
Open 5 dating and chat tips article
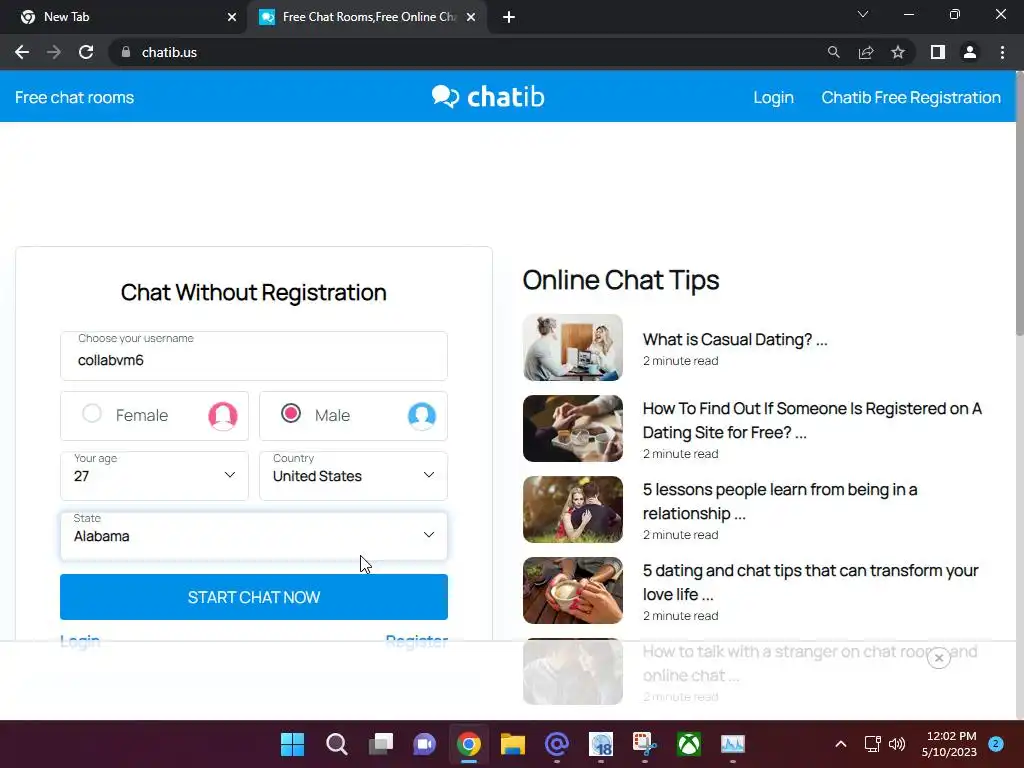pyautogui.click(x=810, y=582)
